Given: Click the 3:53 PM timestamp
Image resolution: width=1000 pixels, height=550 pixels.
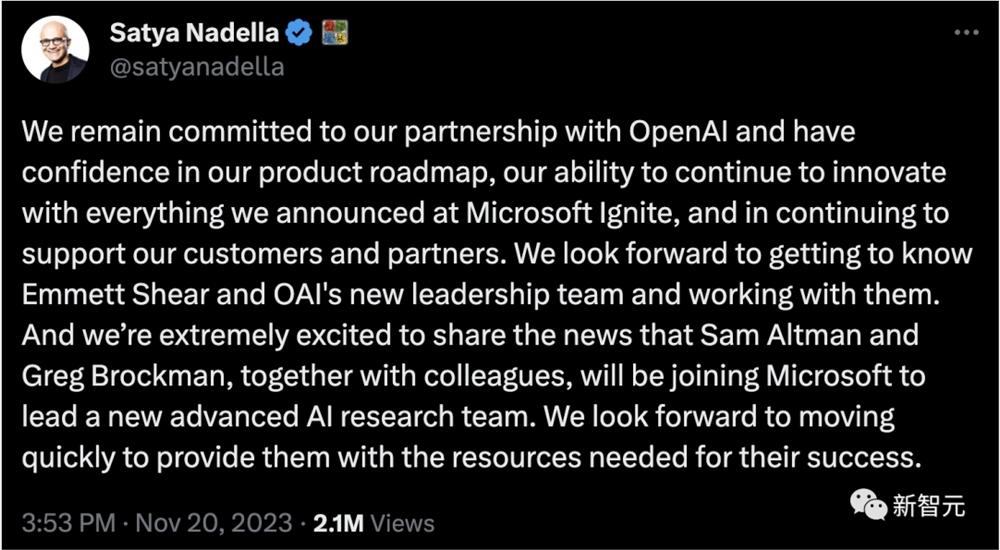Looking at the screenshot, I should (69, 523).
